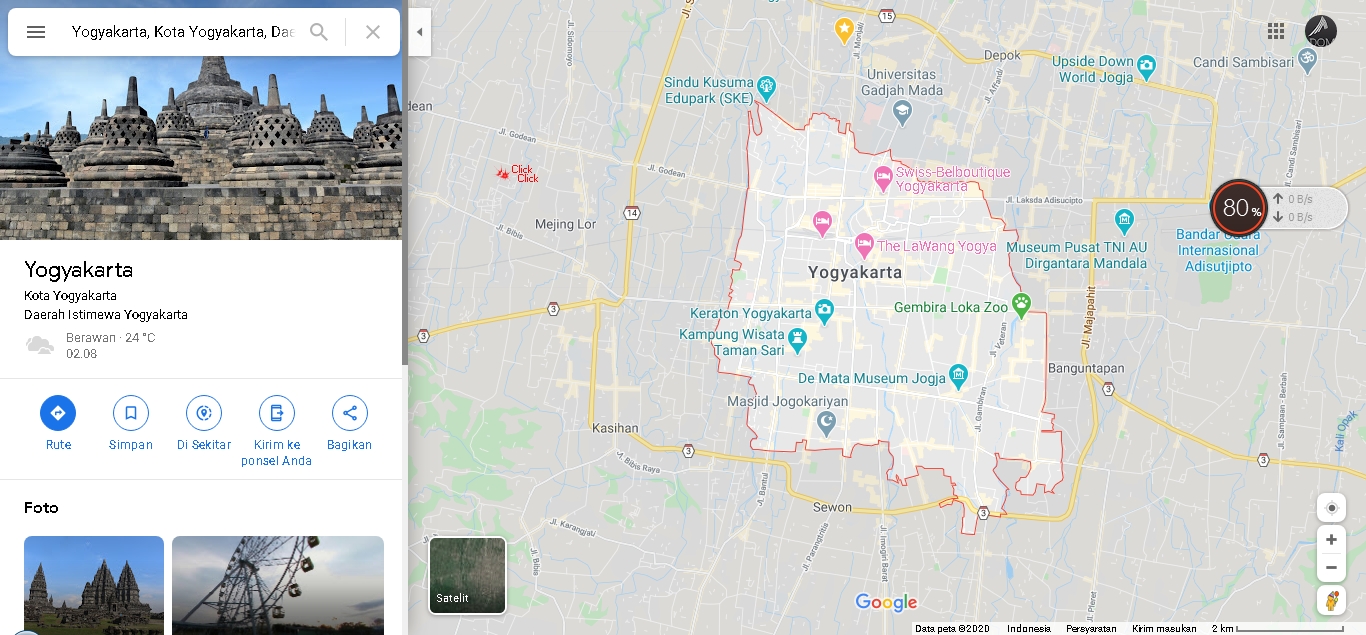Select the Swiss-Belboutique Yogyakarta hotel pin
The height and width of the screenshot is (635, 1366).
[x=883, y=178]
